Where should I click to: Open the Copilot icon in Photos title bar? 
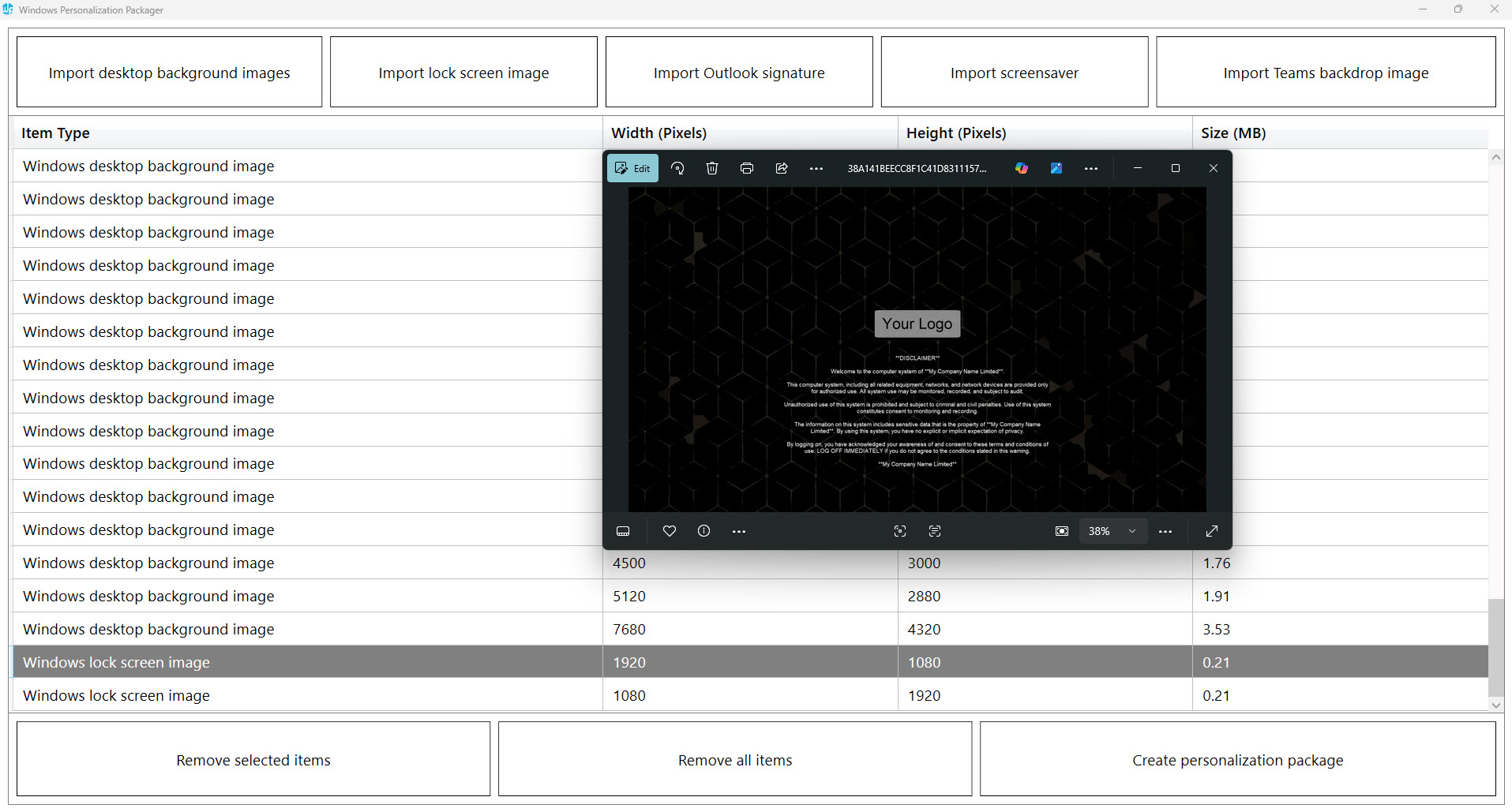click(1022, 168)
